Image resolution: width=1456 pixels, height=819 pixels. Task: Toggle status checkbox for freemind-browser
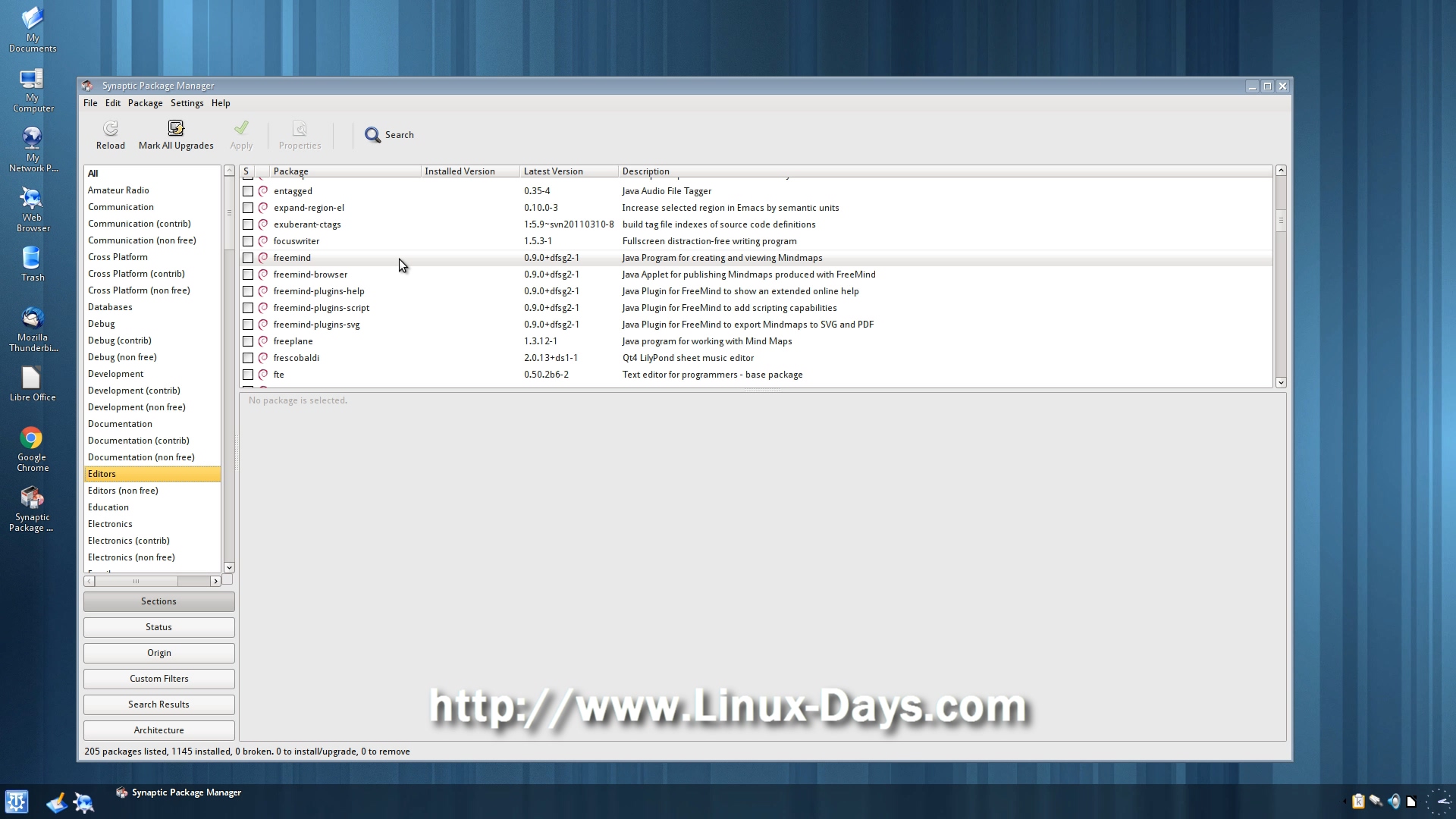tap(248, 275)
